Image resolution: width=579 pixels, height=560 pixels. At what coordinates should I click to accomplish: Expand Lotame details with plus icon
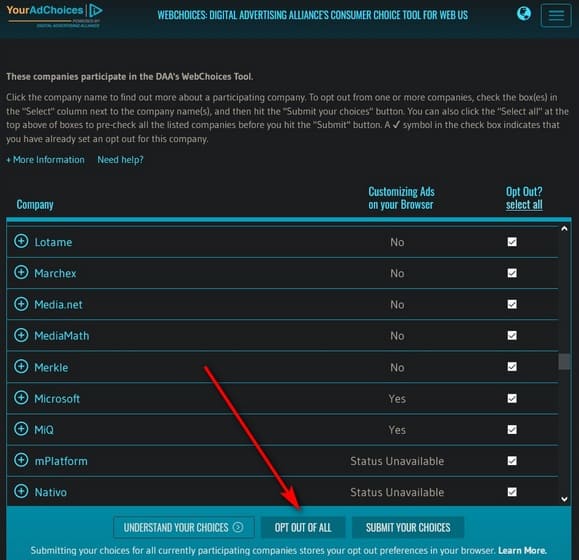click(x=21, y=241)
